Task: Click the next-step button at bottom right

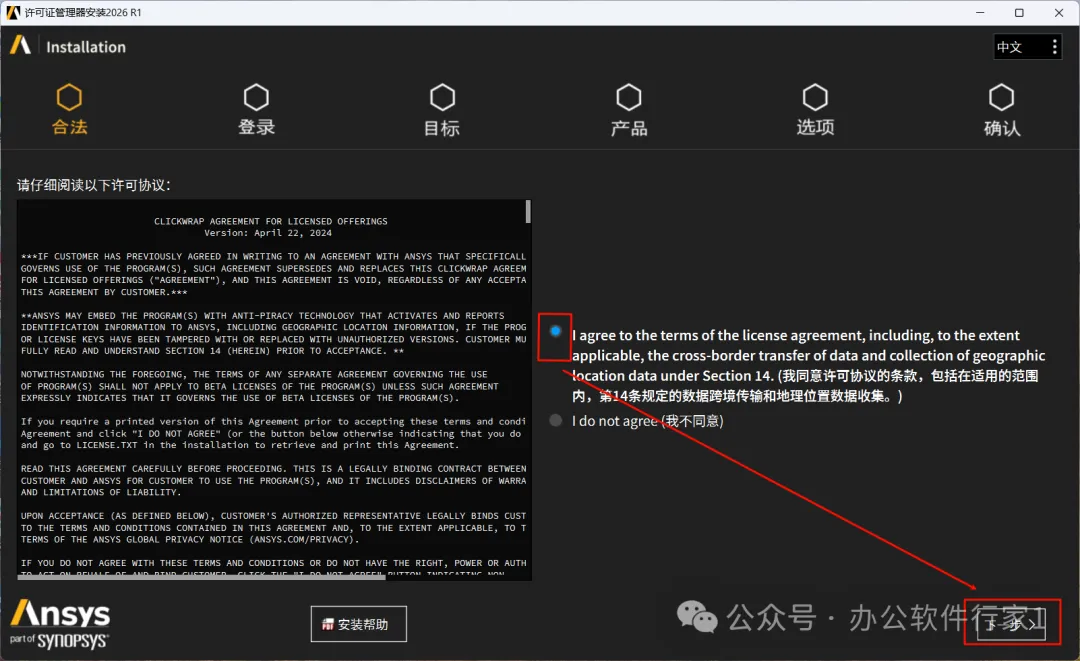Action: [x=1011, y=624]
